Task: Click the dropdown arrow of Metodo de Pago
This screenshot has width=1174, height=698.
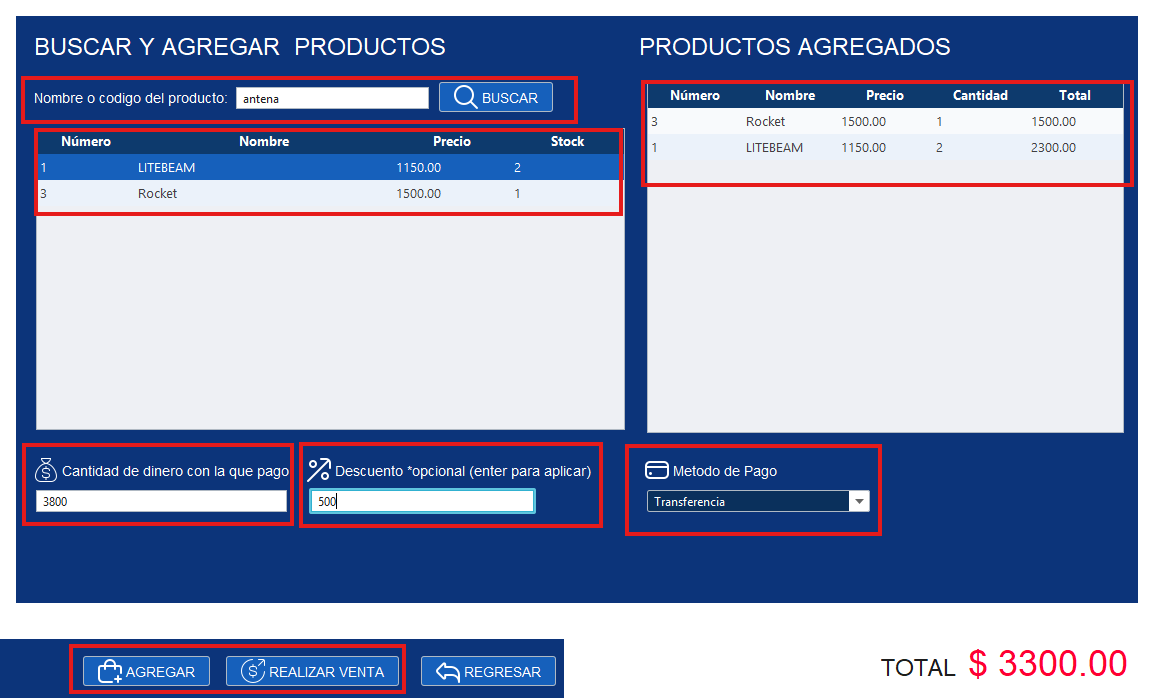Action: (x=859, y=501)
